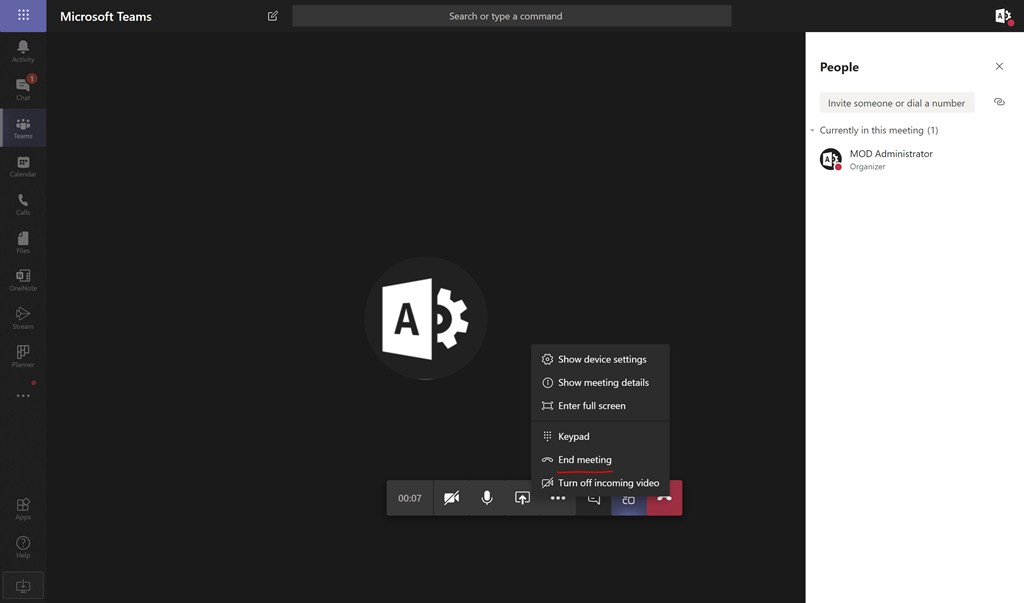Open the Activity feed

point(22,48)
